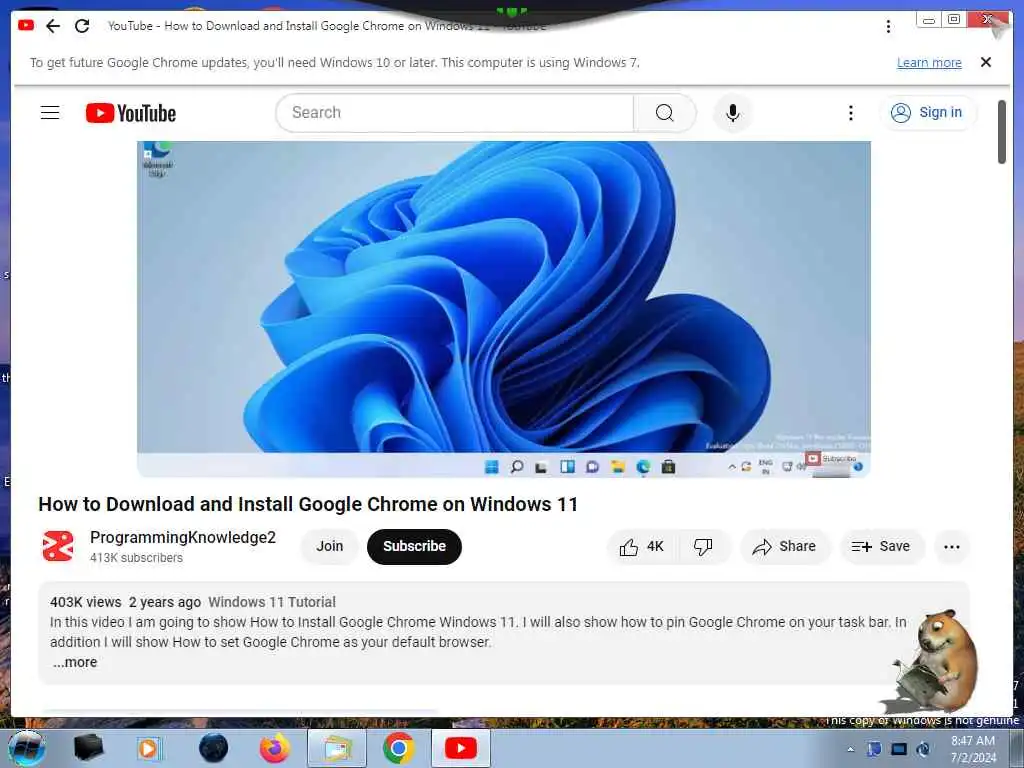1024x768 pixels.
Task: Subscribe to ProgrammingKnowledge2
Action: coord(414,547)
